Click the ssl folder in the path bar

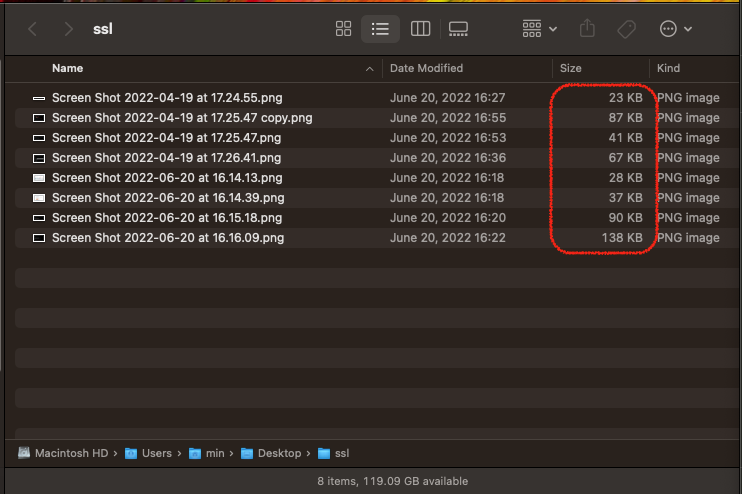(334, 453)
